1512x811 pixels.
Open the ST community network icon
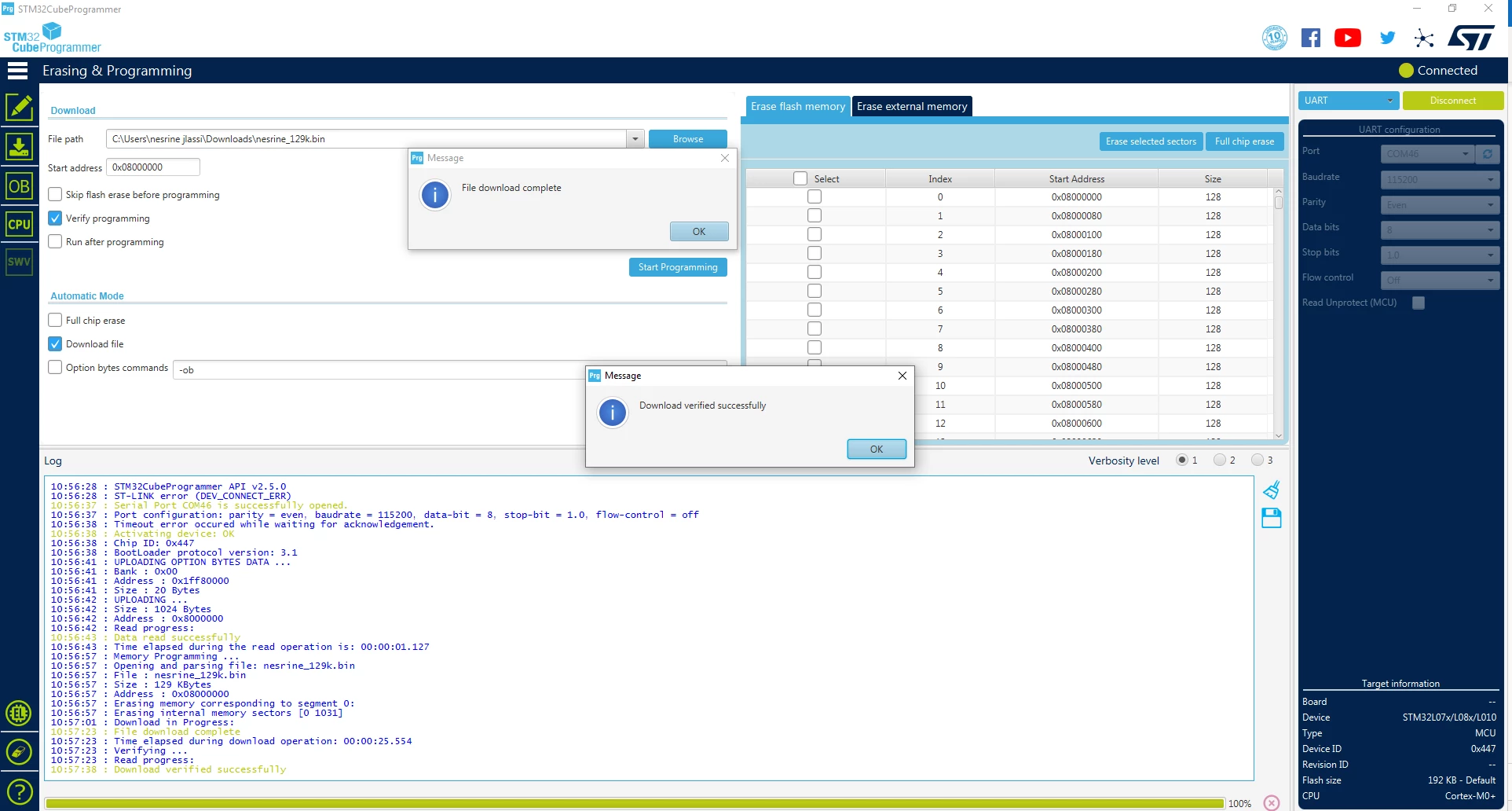point(1424,38)
